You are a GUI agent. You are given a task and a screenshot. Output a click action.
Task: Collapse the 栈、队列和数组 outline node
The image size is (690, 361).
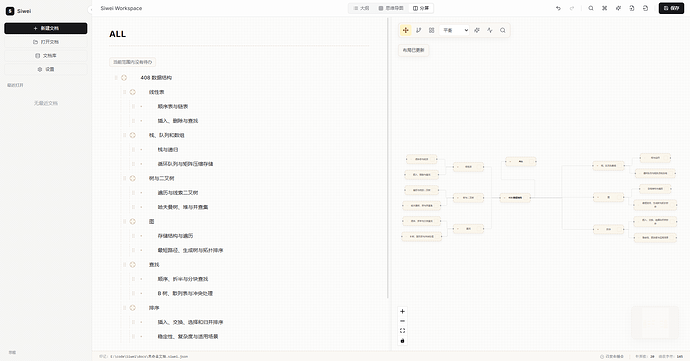coord(132,135)
